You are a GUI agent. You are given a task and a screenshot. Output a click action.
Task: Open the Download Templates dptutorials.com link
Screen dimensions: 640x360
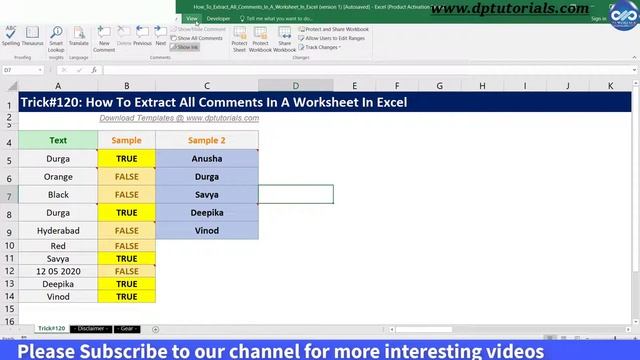(179, 118)
